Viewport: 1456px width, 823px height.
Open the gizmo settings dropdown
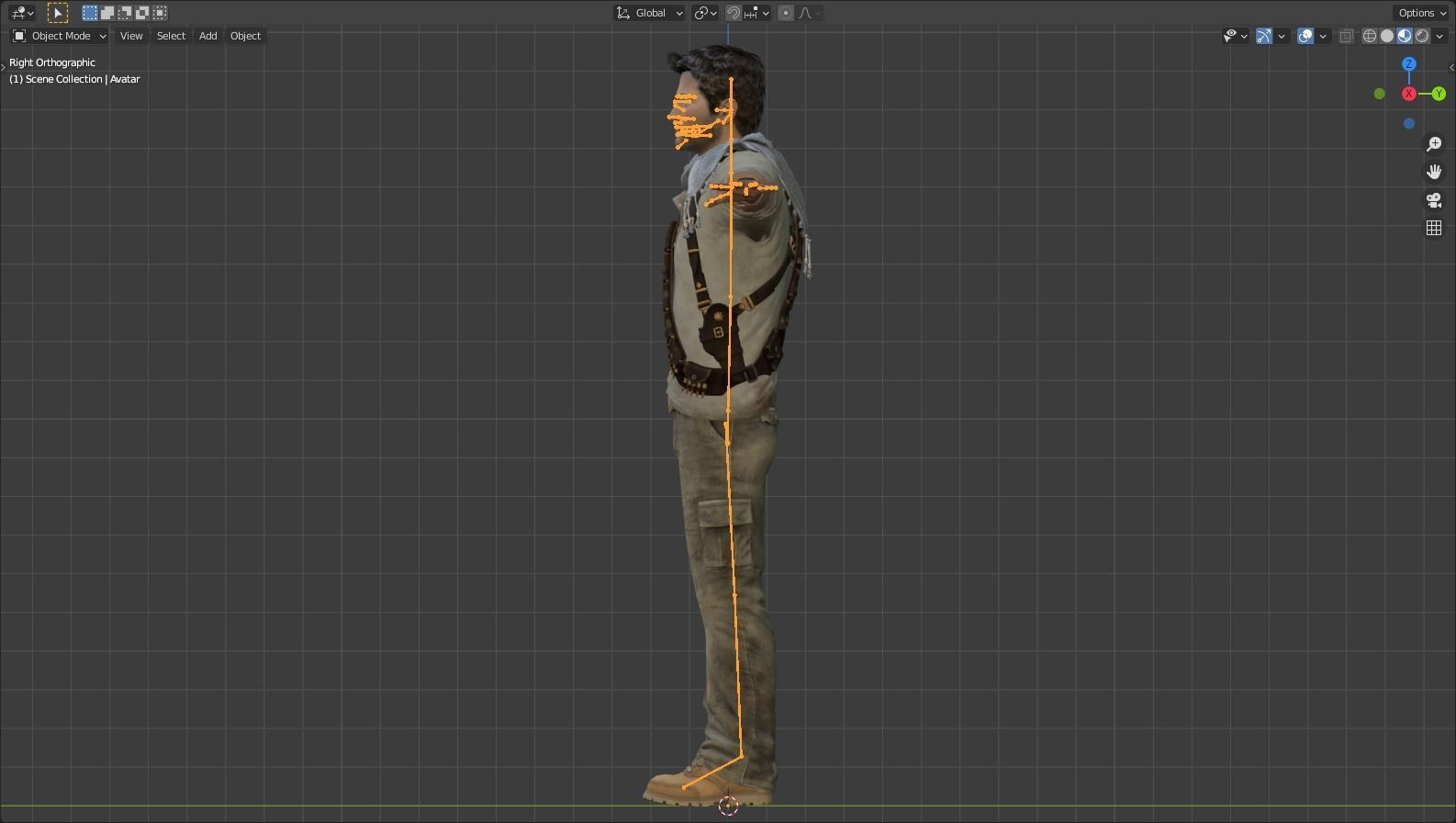tap(1282, 36)
